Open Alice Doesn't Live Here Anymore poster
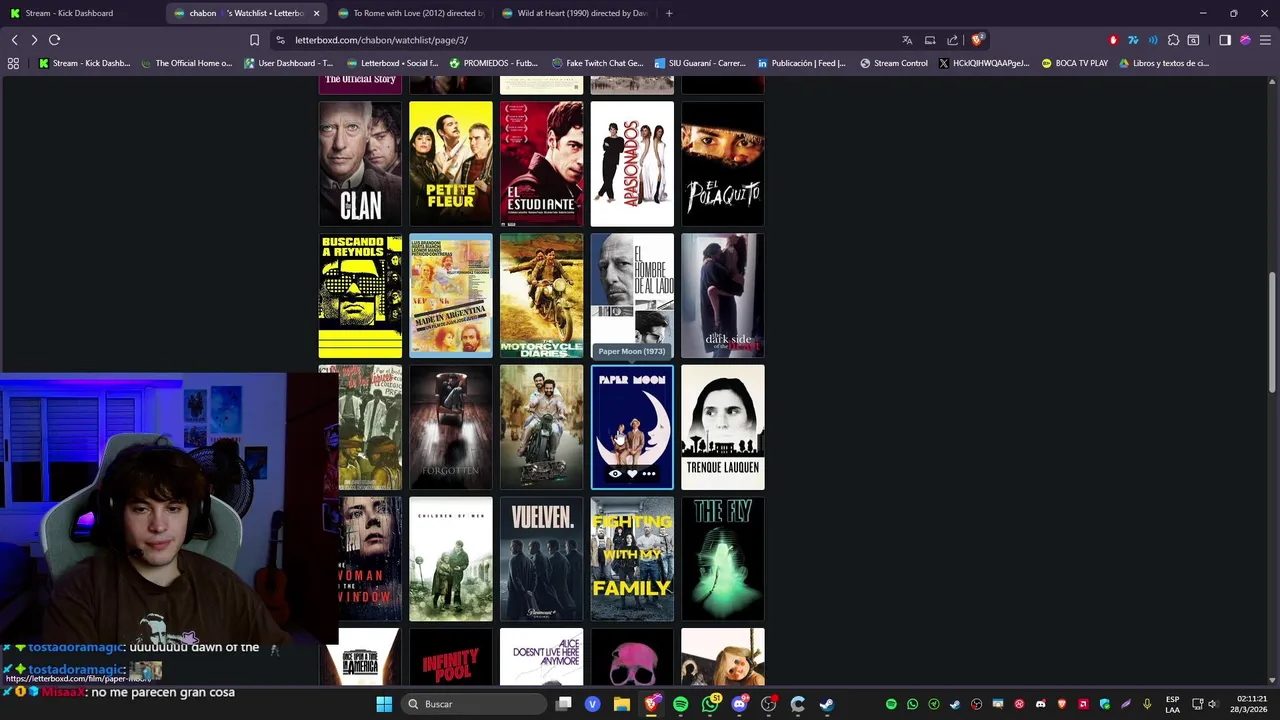Viewport: 1280px width, 720px height. 541,657
